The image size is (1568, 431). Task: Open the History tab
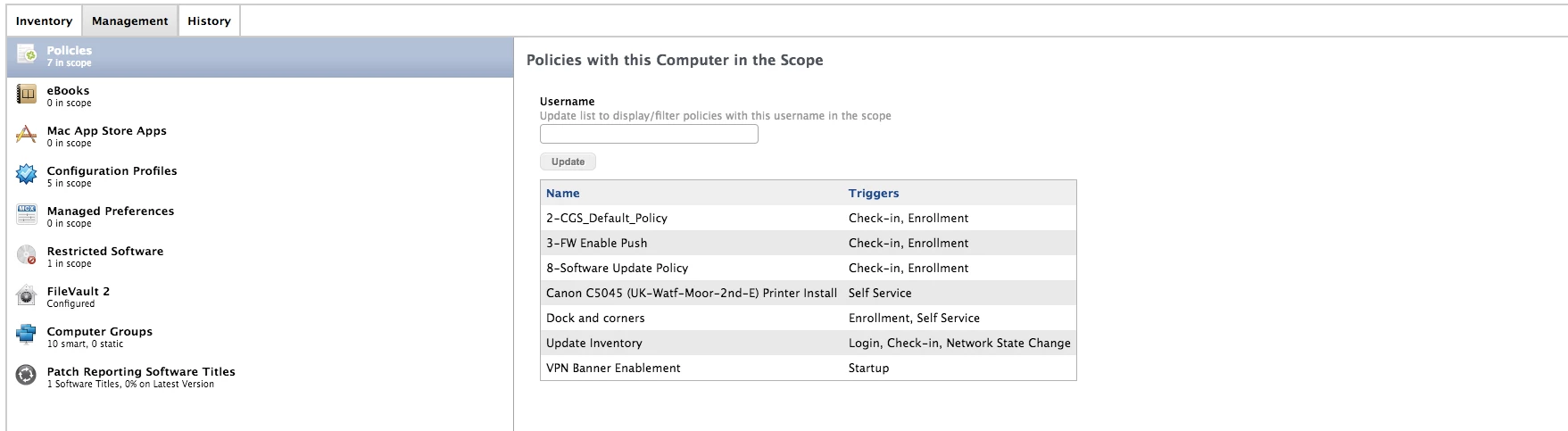pyautogui.click(x=209, y=21)
